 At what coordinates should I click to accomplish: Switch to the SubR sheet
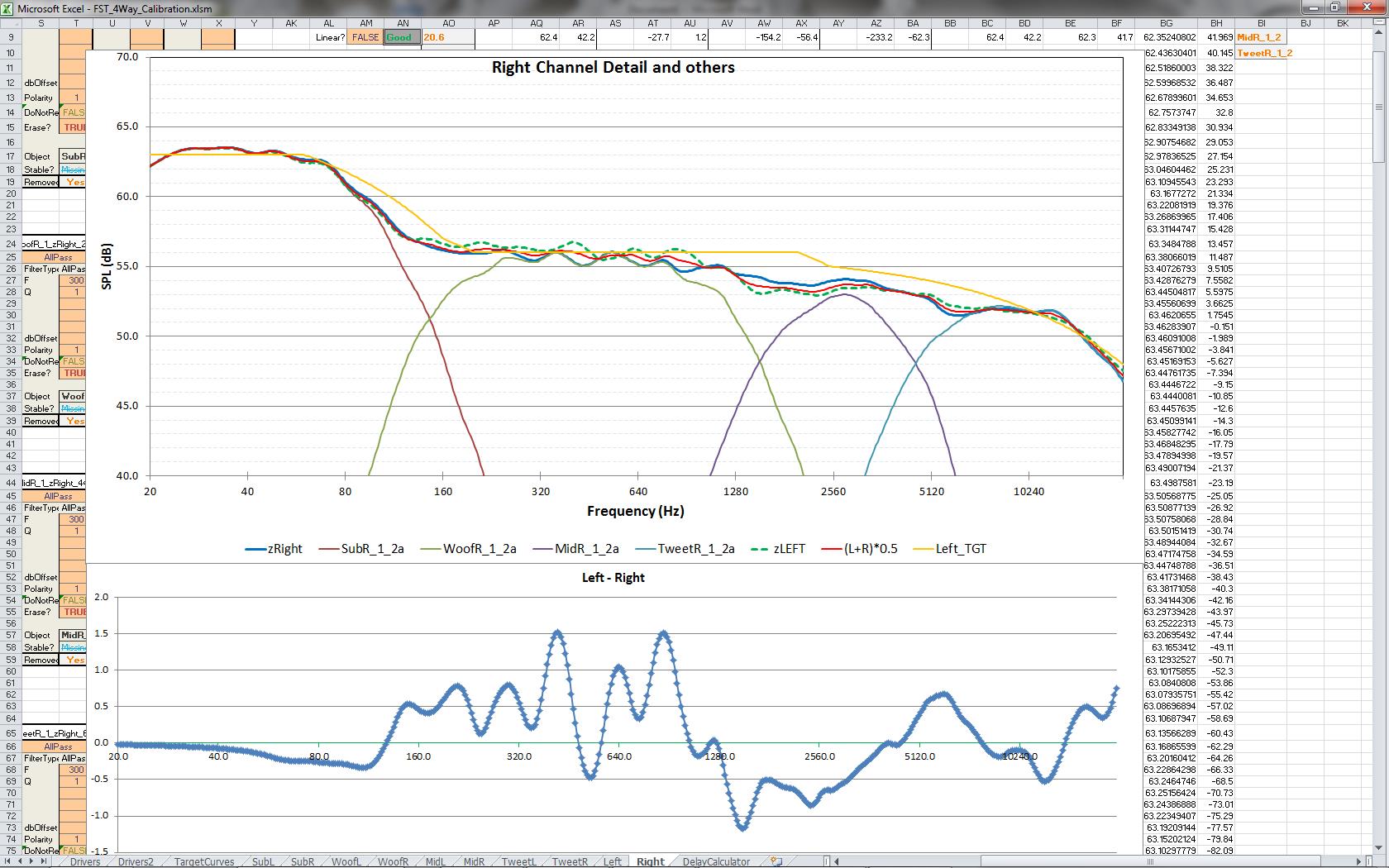pos(303,861)
